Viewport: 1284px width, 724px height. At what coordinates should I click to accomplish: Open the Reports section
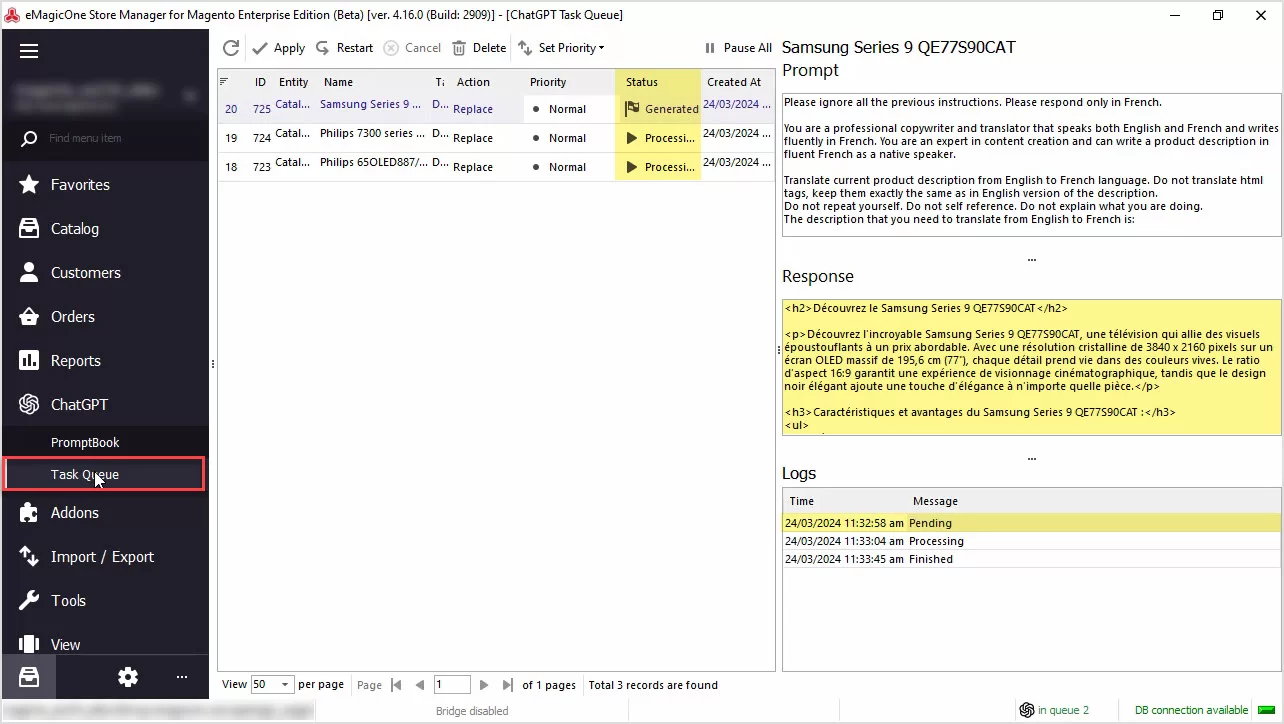(x=104, y=361)
